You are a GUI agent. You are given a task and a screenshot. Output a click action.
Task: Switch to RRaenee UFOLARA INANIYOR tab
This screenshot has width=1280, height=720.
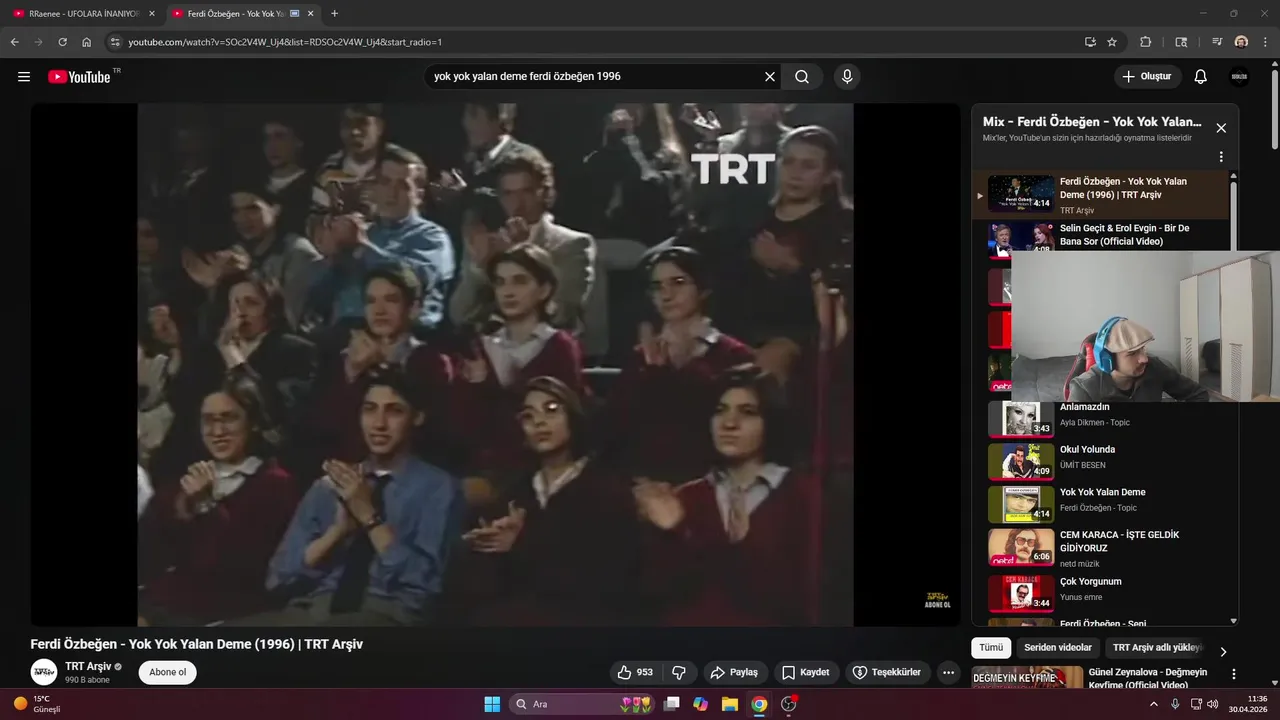click(84, 14)
